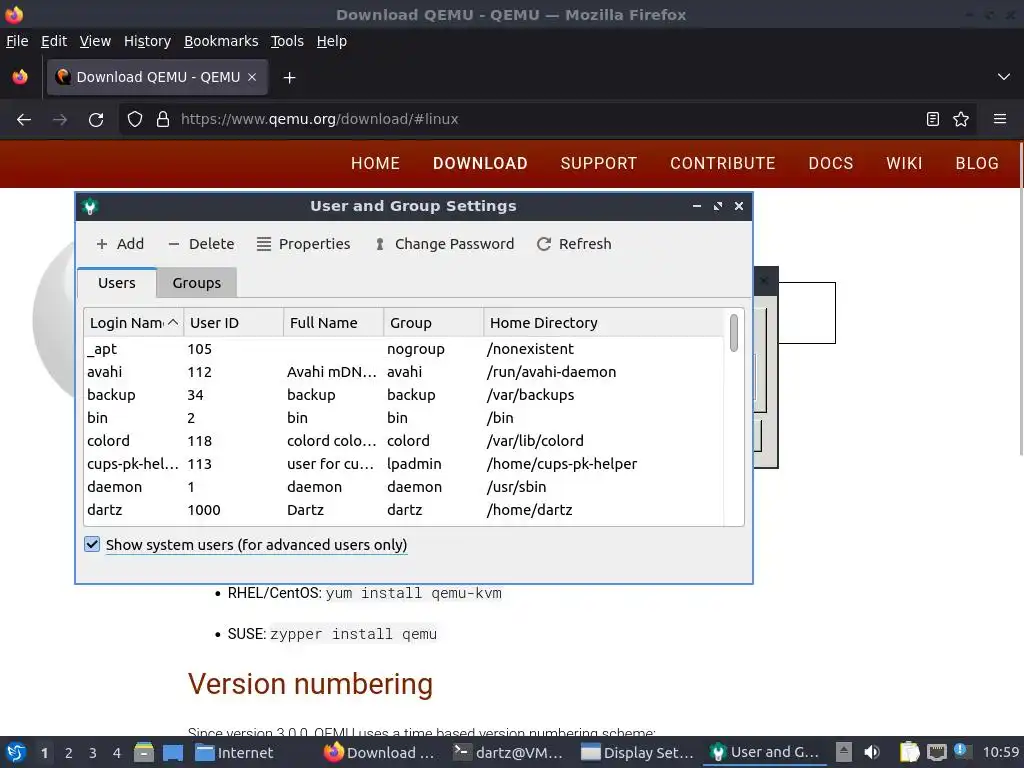Toggle Show system users checkbox
Screen dimensions: 1024x768
(x=92, y=544)
